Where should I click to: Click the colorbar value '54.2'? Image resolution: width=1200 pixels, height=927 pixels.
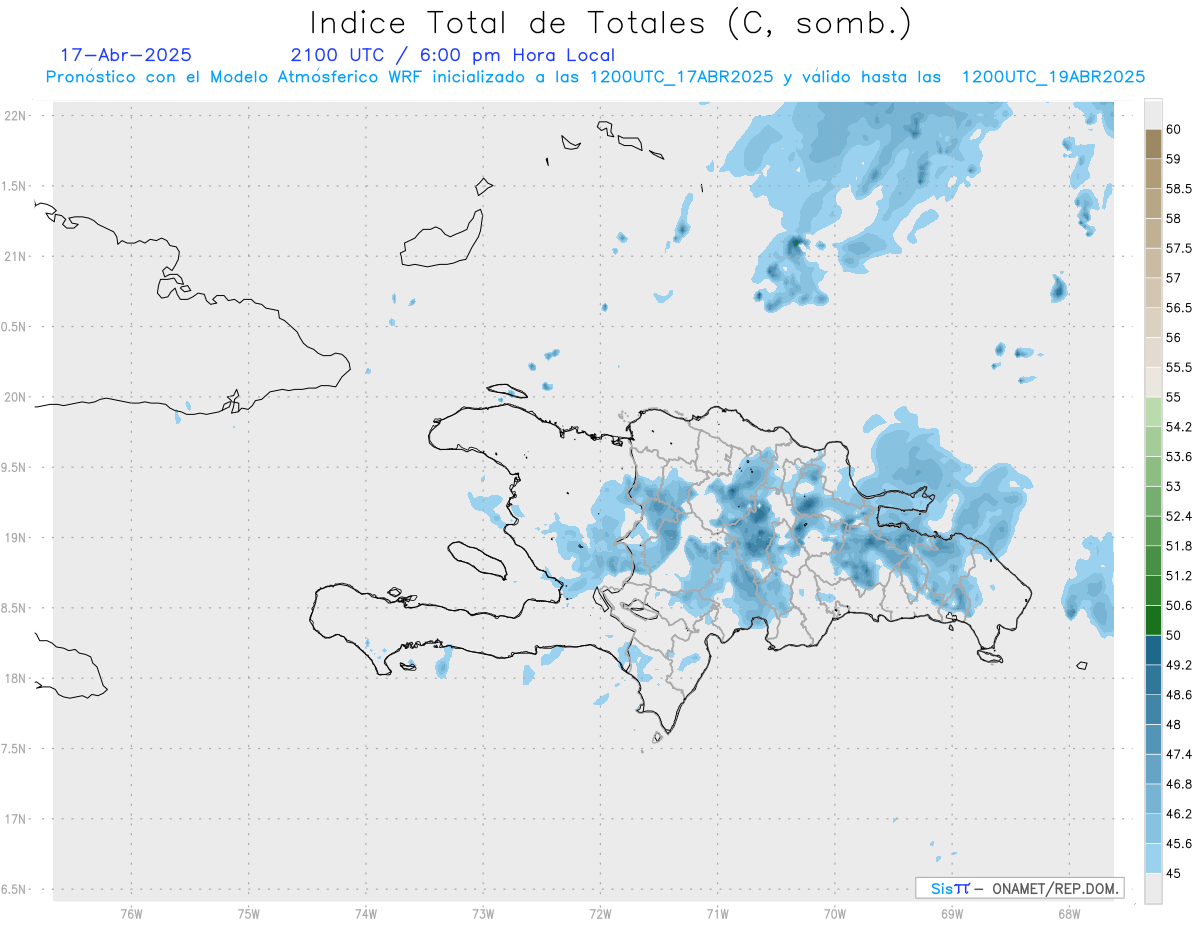click(x=1179, y=427)
